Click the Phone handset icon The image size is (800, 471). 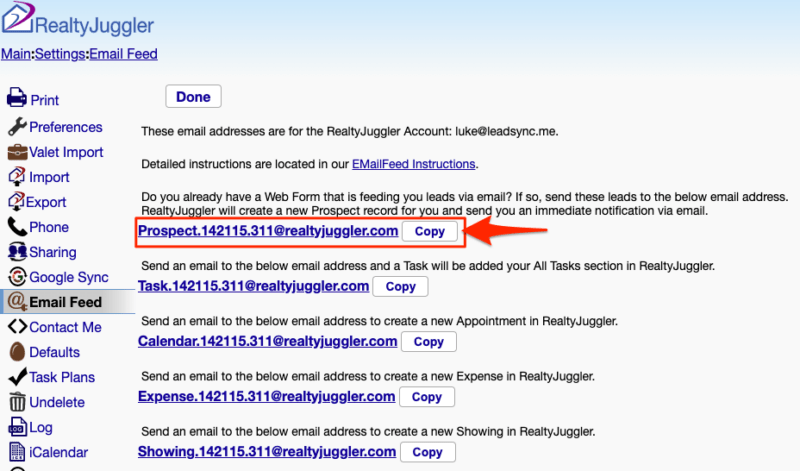point(17,227)
